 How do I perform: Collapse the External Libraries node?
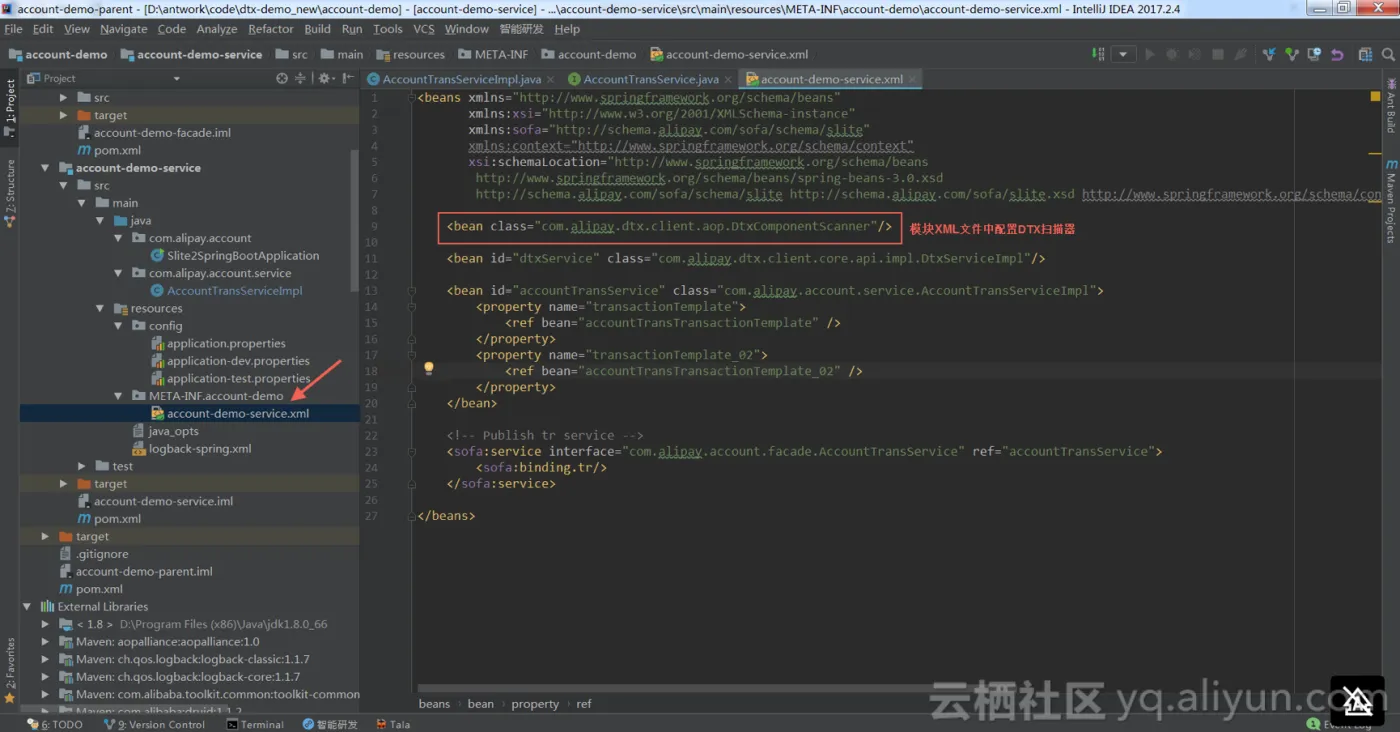28,606
